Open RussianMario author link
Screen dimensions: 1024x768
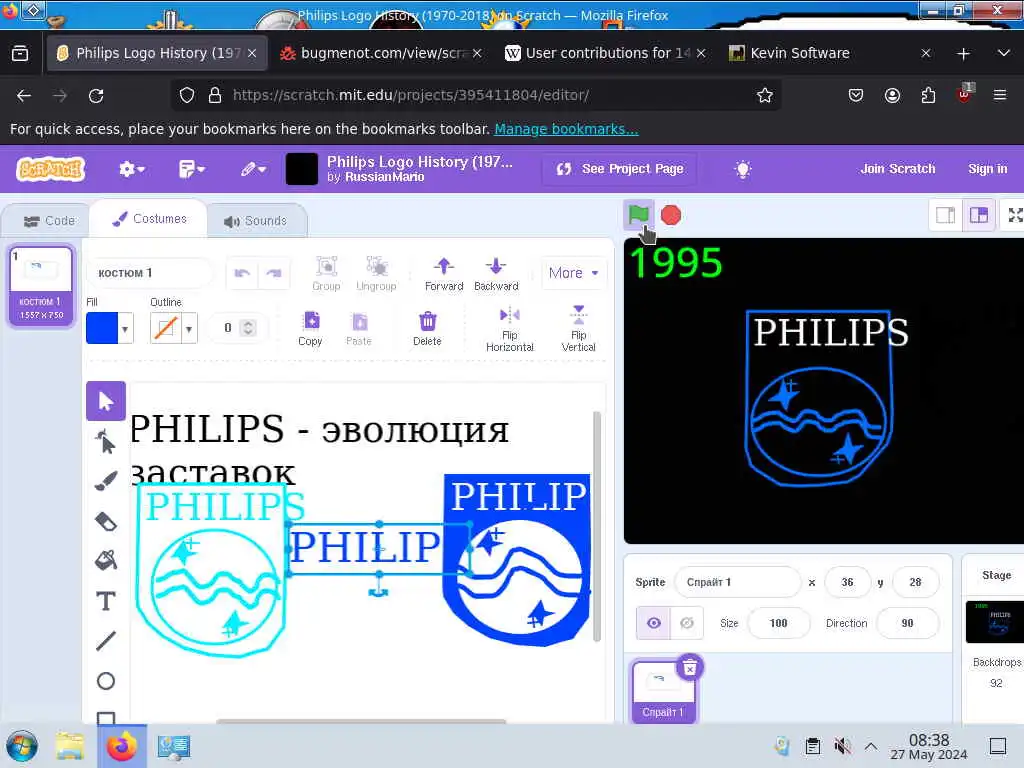(x=385, y=177)
